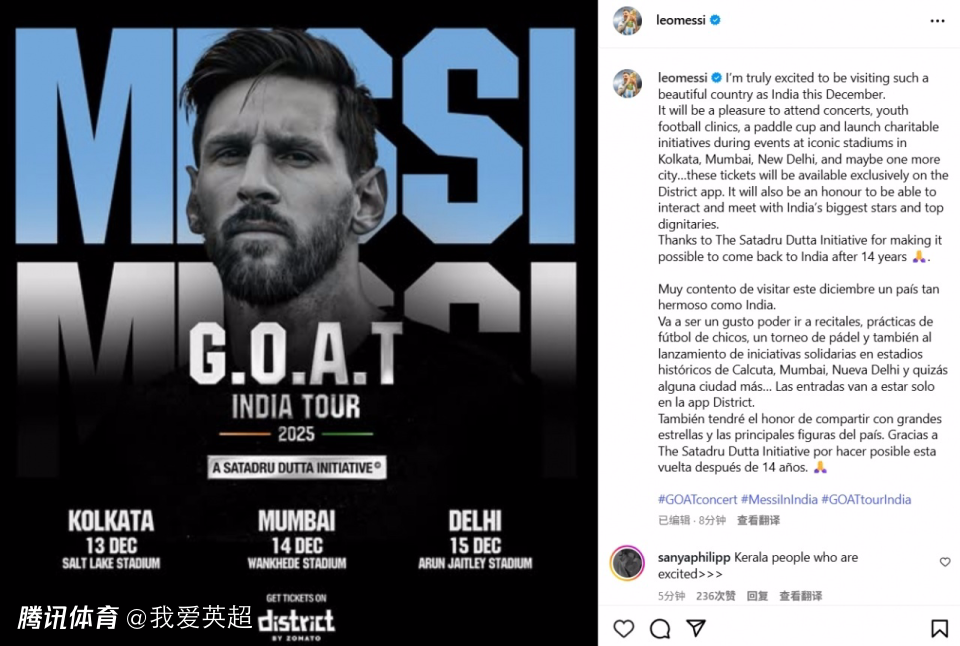Image resolution: width=960 pixels, height=646 pixels.
Task: Click the leomessi username in the header
Action: coord(681,20)
